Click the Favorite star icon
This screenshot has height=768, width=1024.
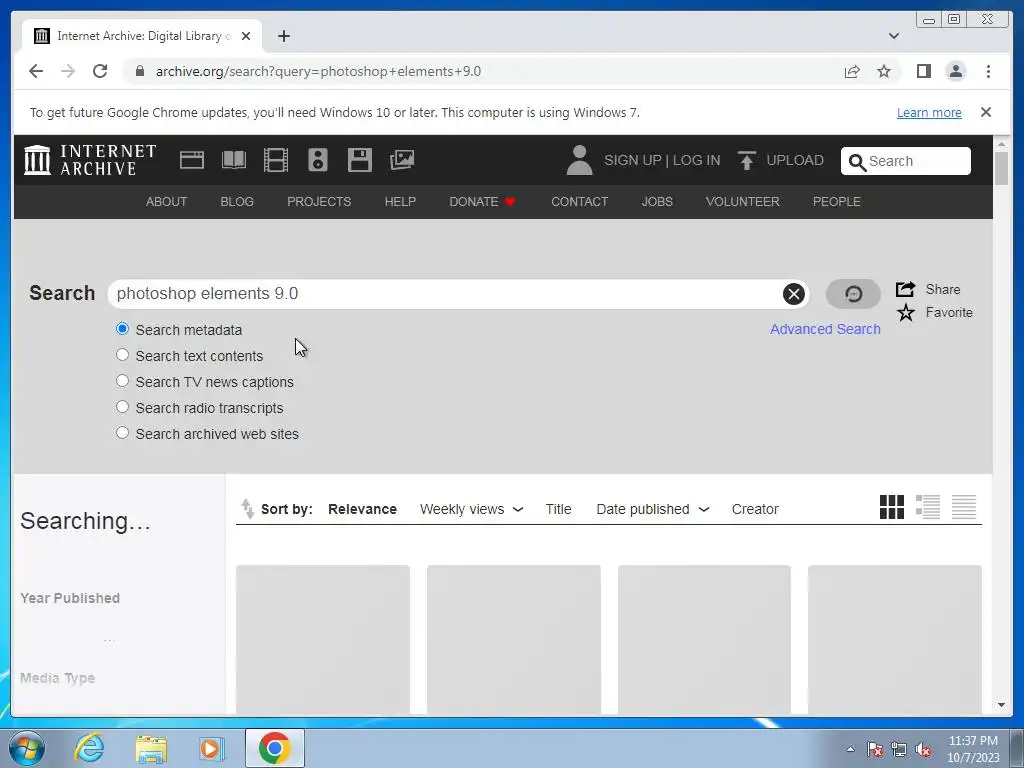(x=905, y=313)
